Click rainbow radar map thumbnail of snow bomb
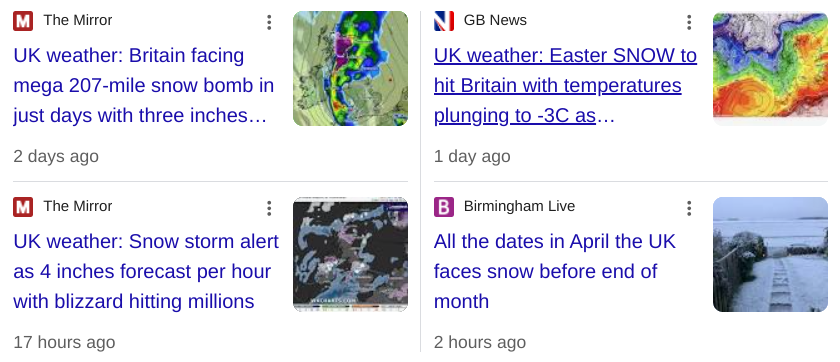This screenshot has width=840, height=362. pyautogui.click(x=350, y=69)
